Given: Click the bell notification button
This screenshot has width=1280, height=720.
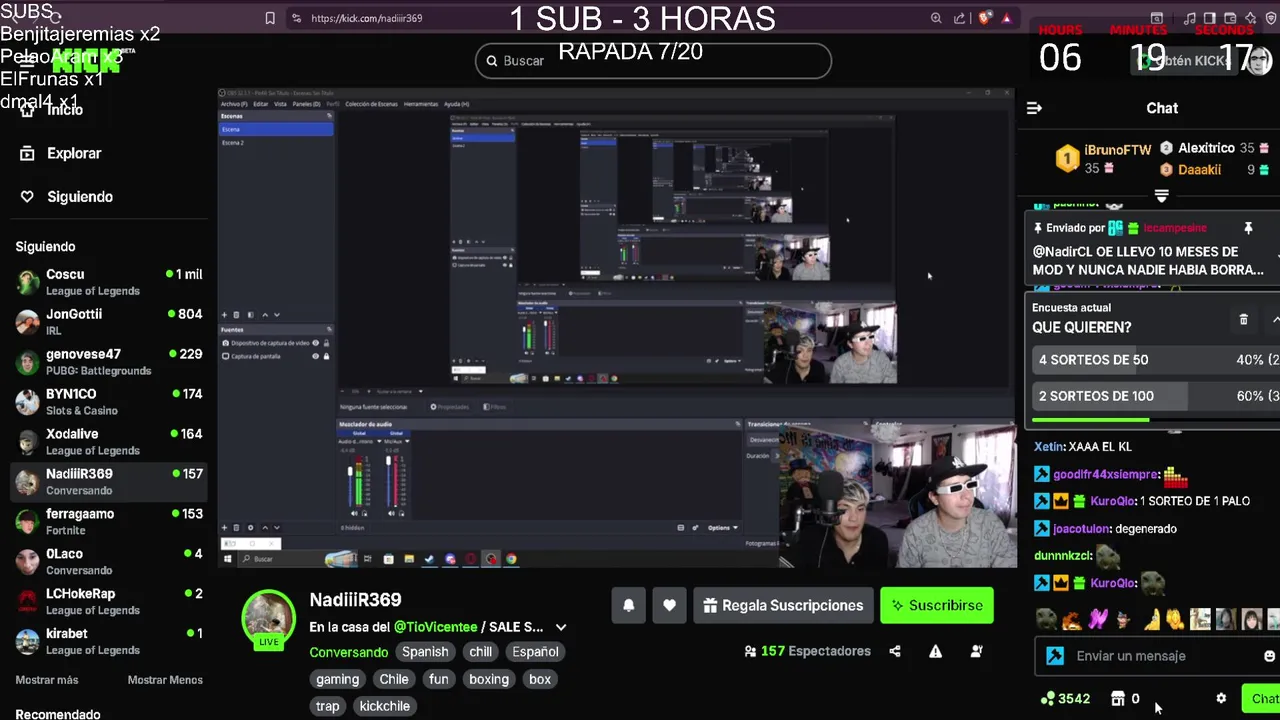Looking at the screenshot, I should click(x=629, y=605).
